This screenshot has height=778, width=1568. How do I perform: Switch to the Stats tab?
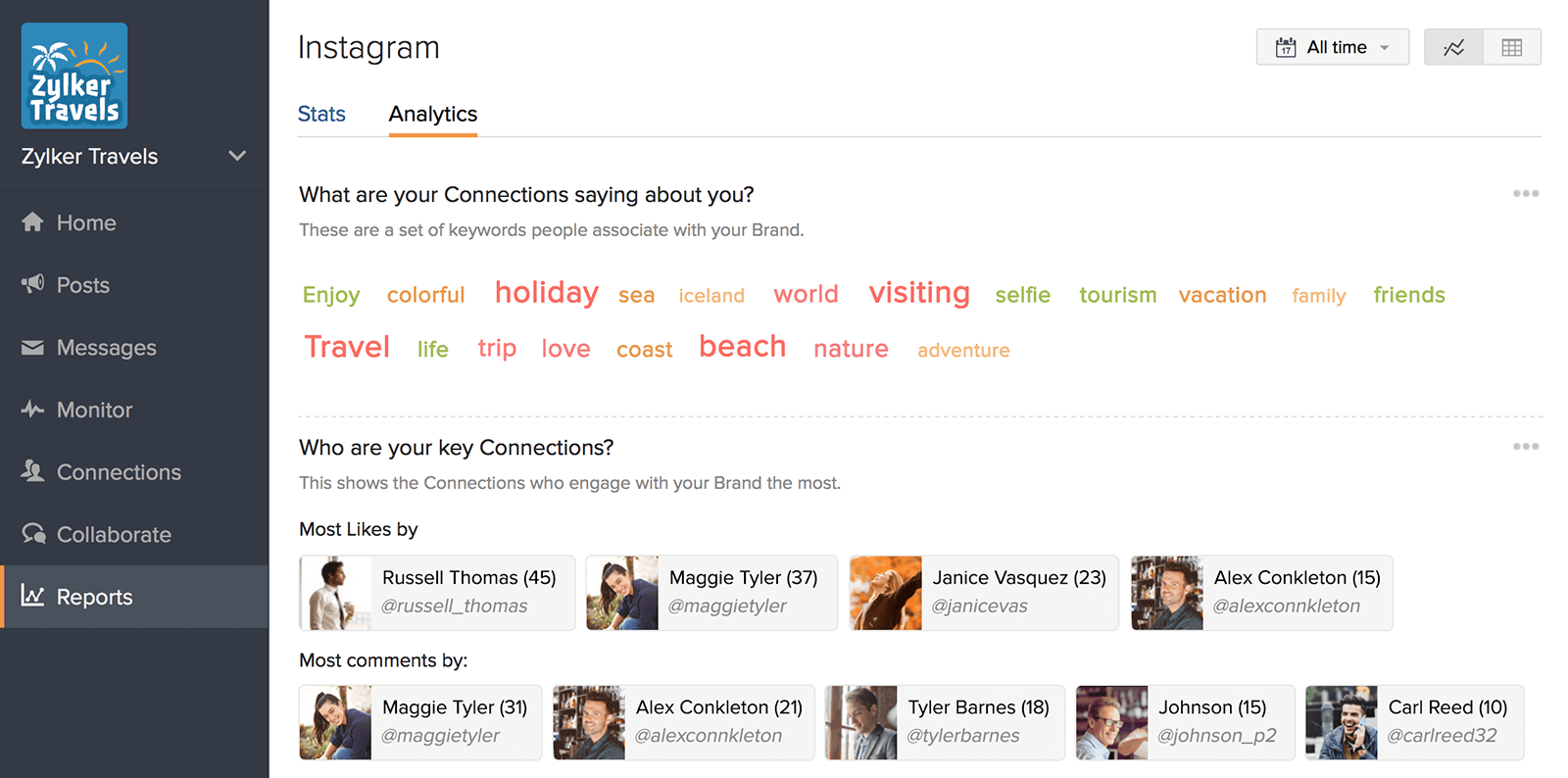point(321,115)
